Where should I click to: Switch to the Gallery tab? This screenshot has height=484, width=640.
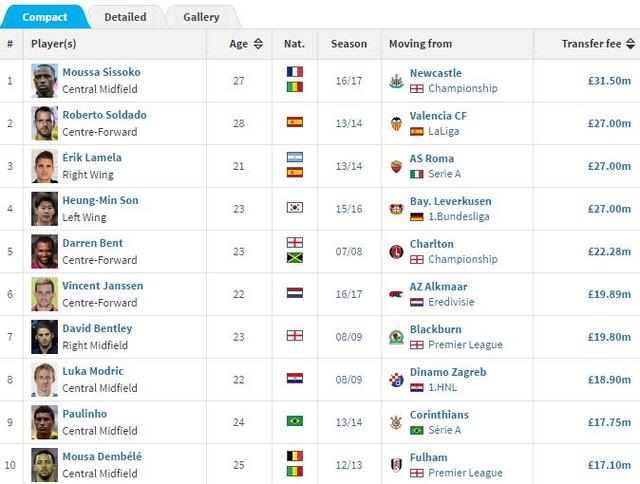tap(201, 17)
